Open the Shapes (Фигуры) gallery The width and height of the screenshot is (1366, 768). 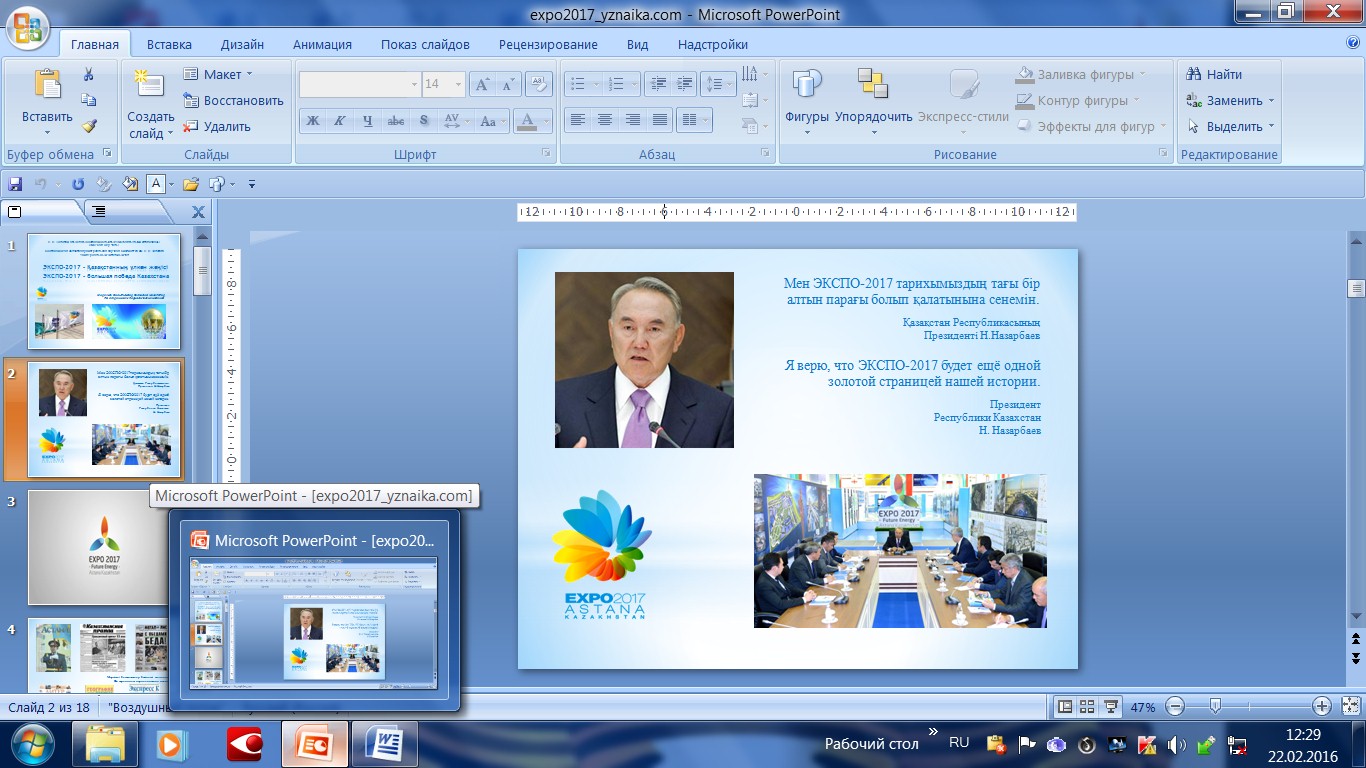[806, 100]
